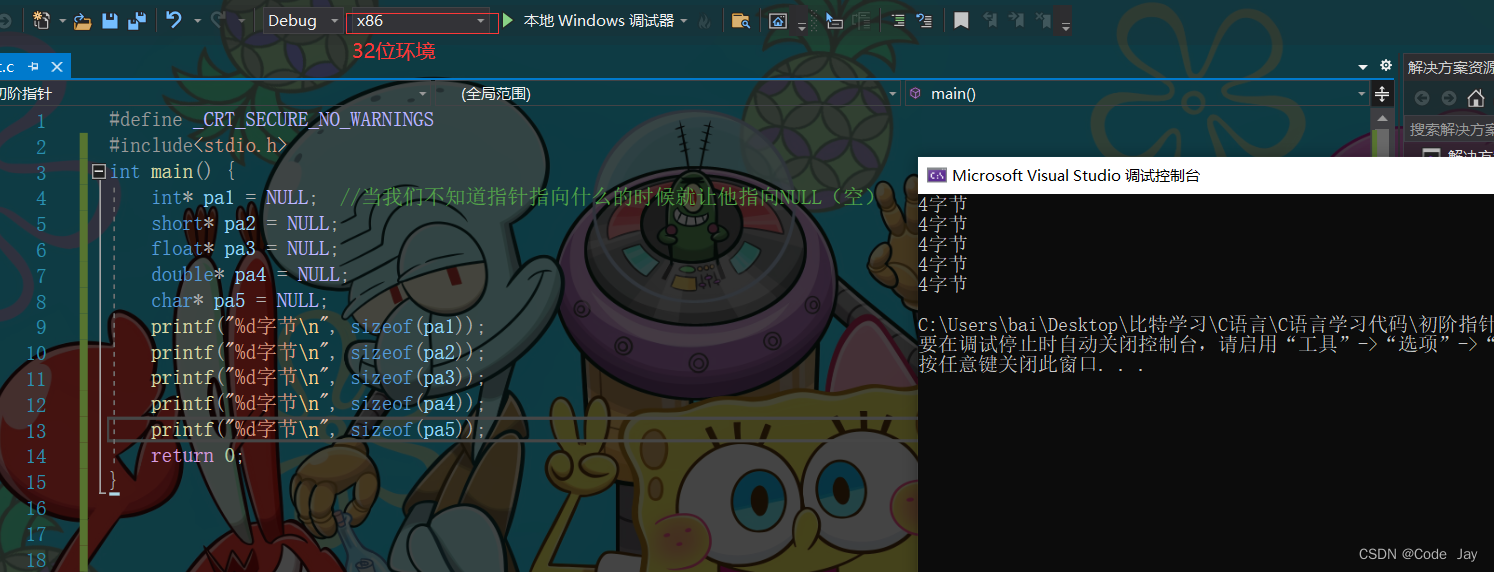Click the Solution Explorer forward arrow
Viewport: 1494px width, 572px height.
click(x=1448, y=98)
